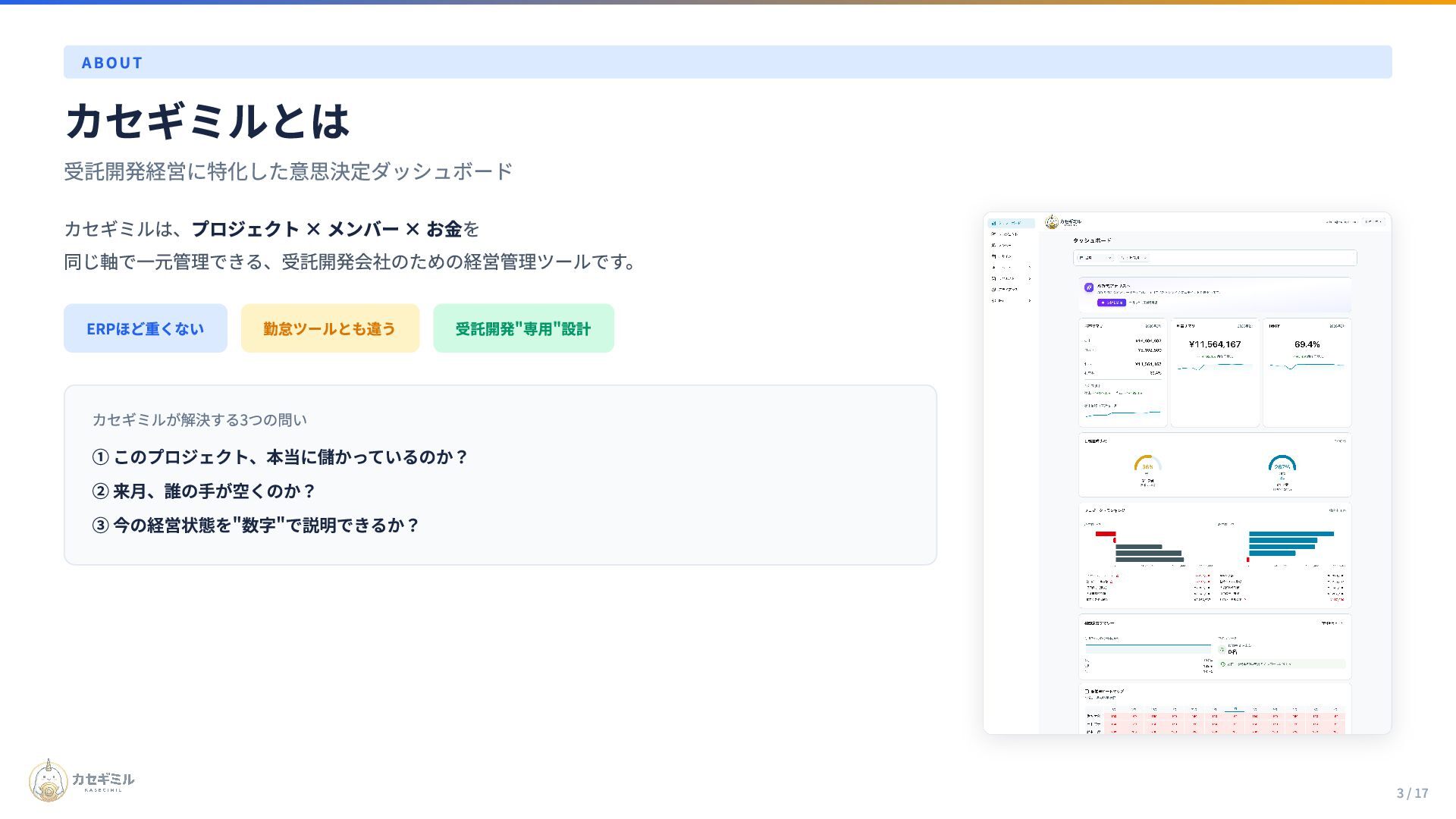Click the 'ERPほど重くない' blue badge

click(145, 328)
